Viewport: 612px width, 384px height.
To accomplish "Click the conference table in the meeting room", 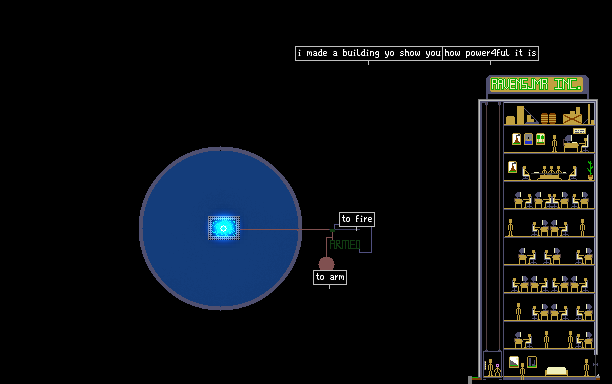I will click(x=550, y=176).
